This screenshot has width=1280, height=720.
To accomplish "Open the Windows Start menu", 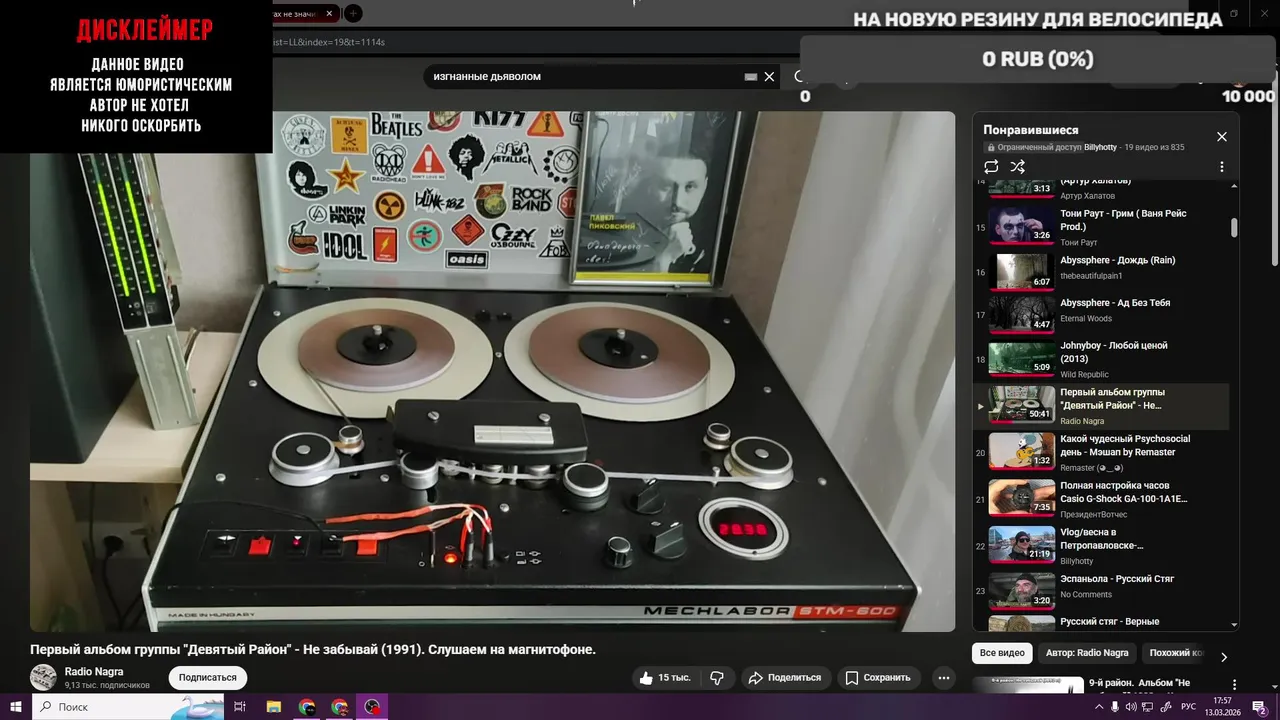I will [x=16, y=707].
